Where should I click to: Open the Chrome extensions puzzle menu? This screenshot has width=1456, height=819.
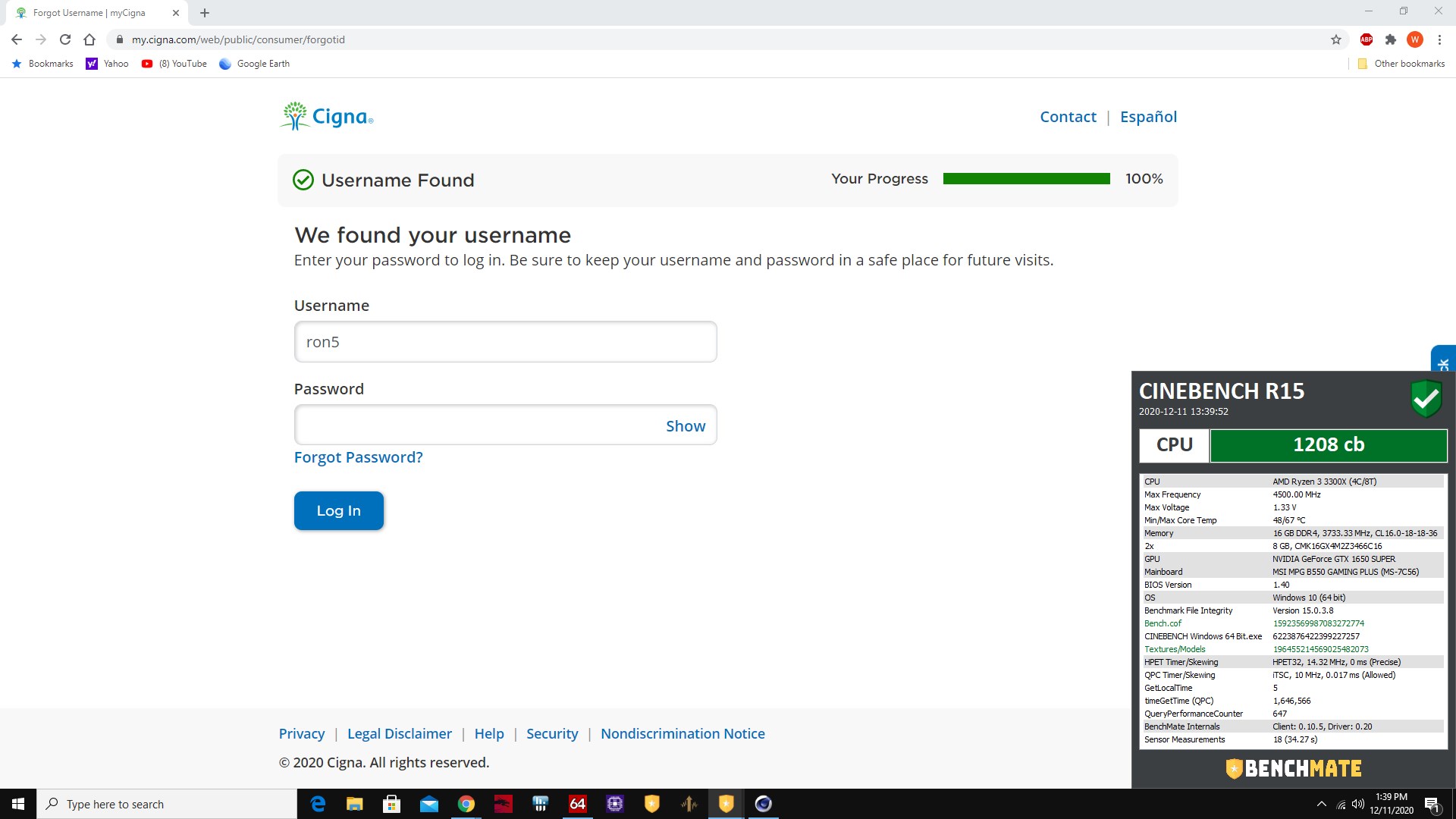(1390, 39)
